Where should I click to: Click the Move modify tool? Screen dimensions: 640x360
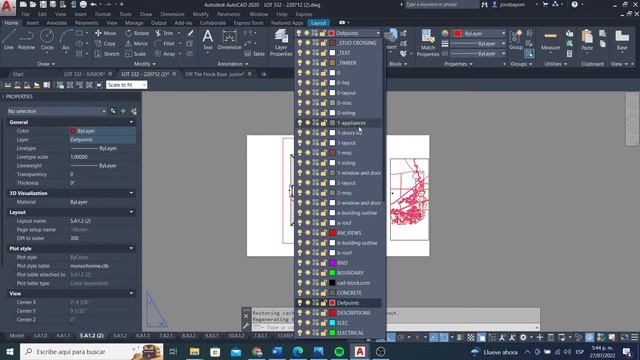point(105,33)
